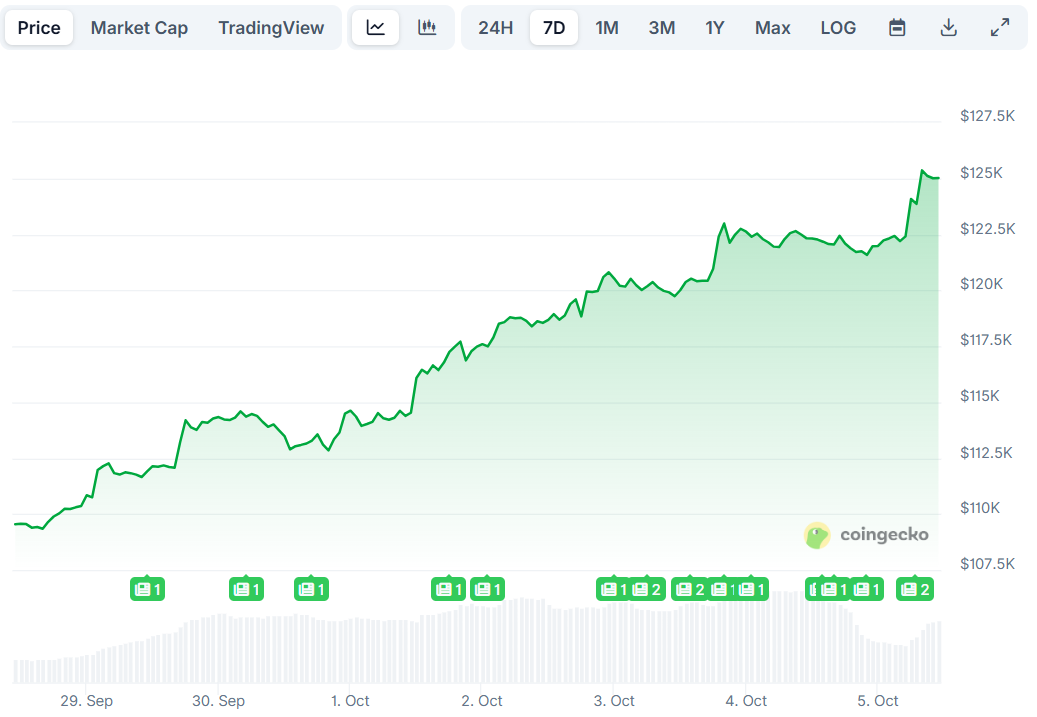
Task: Select the 1Y timeframe button
Action: [715, 27]
